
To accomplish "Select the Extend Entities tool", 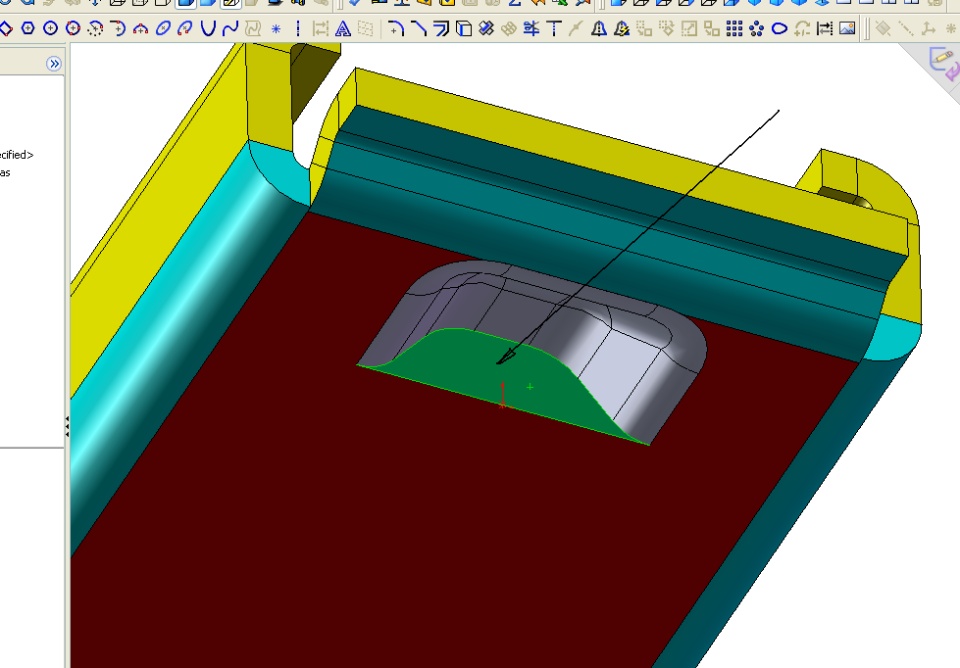I will click(554, 28).
